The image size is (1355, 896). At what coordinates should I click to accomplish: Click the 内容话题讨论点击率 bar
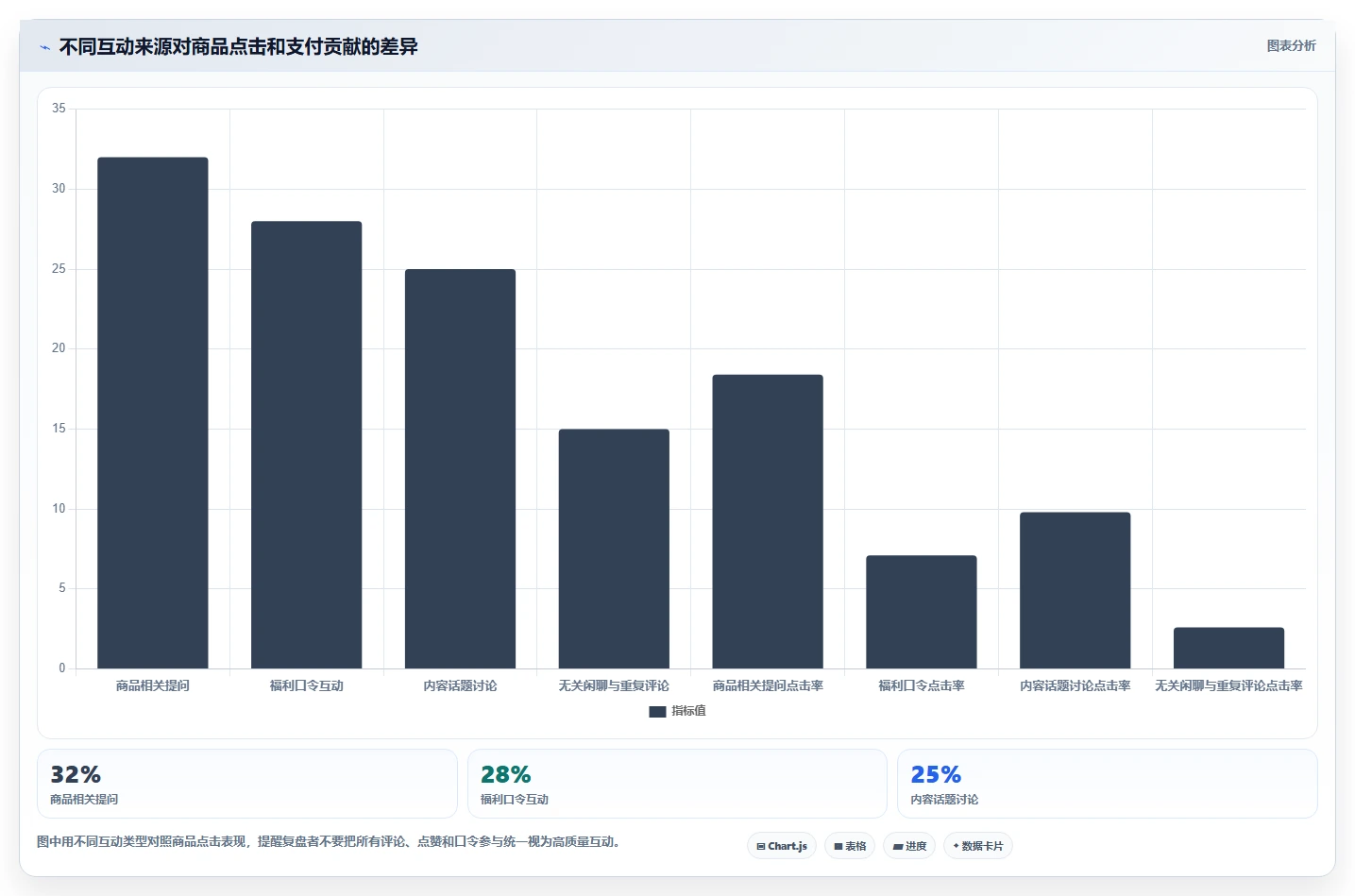(x=1075, y=590)
